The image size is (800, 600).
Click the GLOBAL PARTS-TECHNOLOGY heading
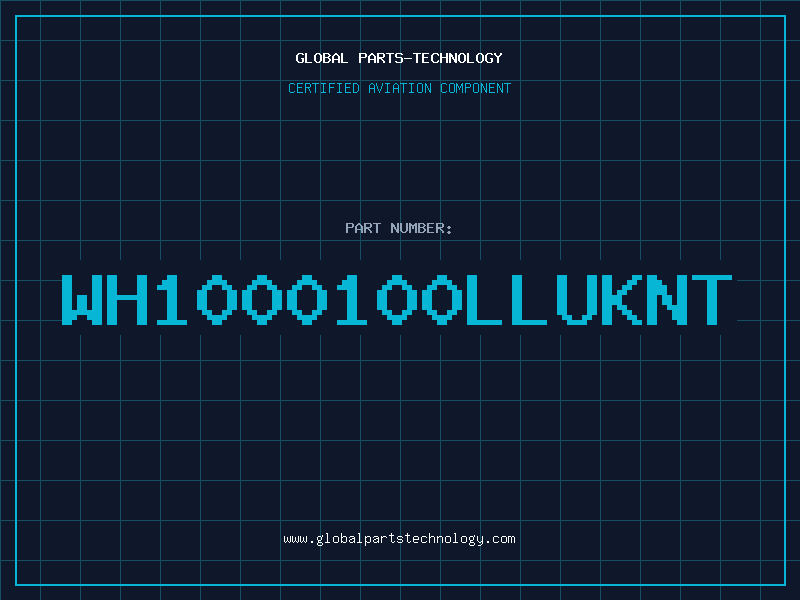click(x=399, y=58)
